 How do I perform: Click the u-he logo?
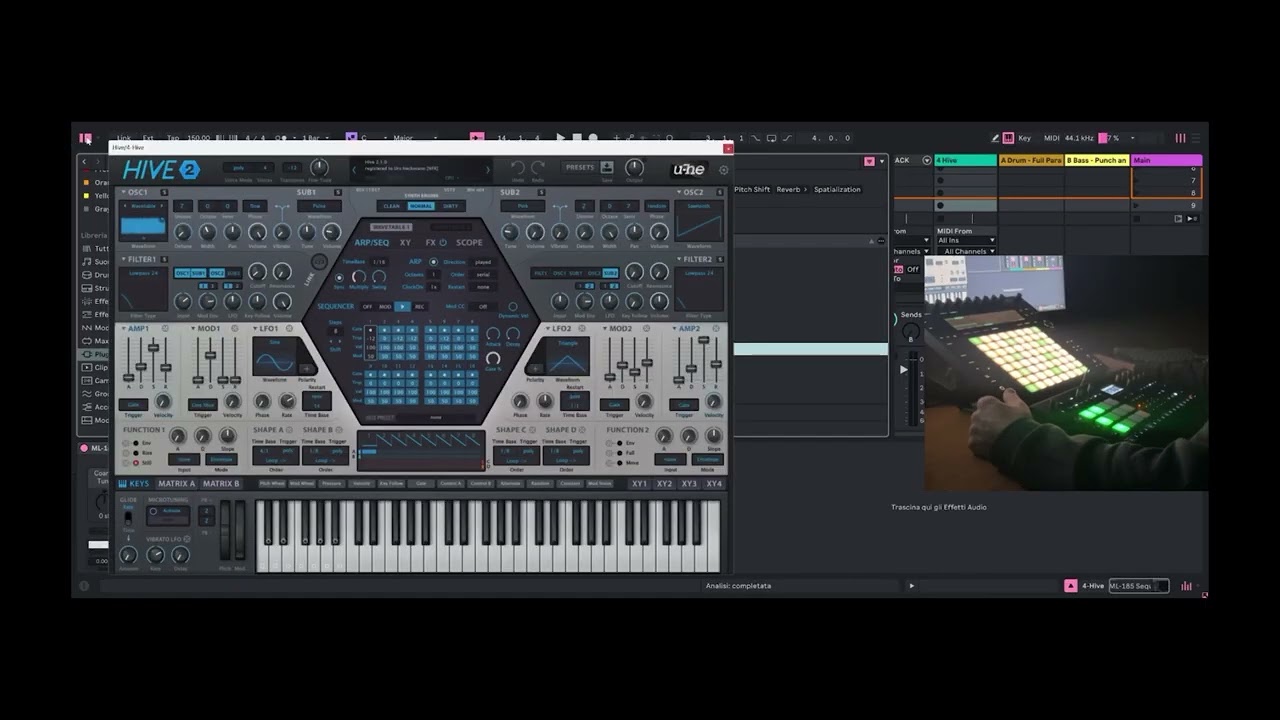click(x=689, y=170)
